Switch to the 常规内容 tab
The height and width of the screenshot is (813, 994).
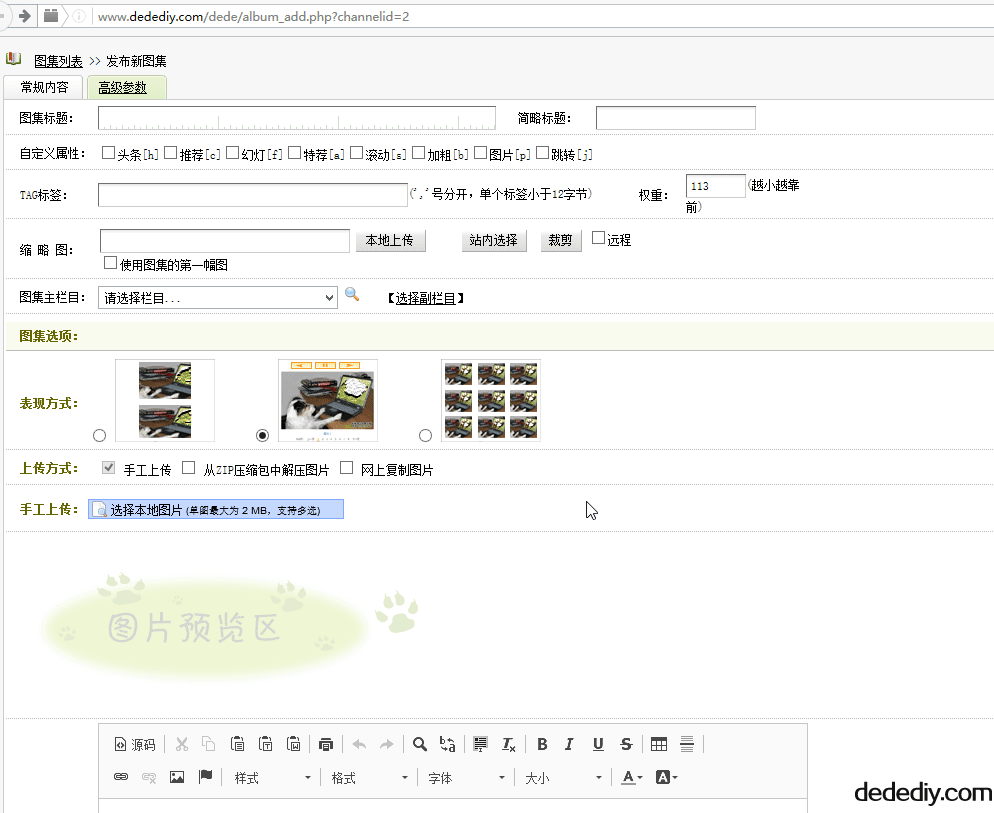[45, 88]
